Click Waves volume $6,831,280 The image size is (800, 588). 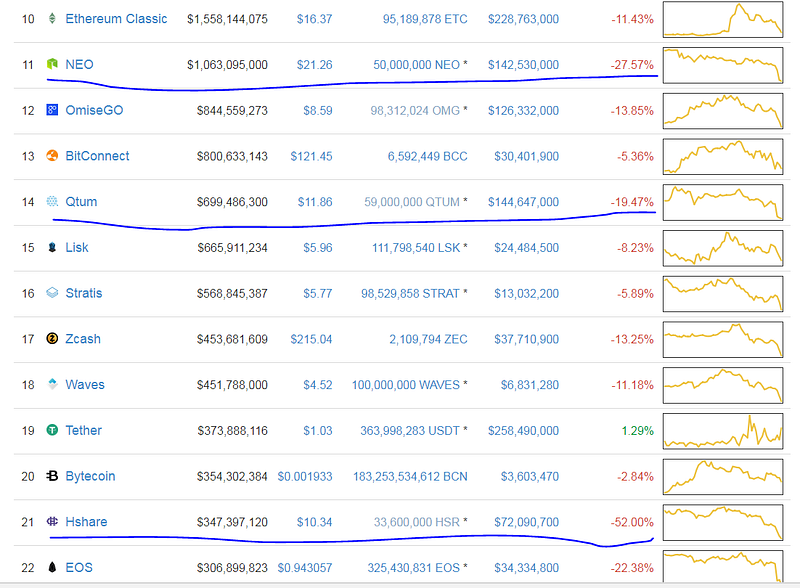click(530, 385)
